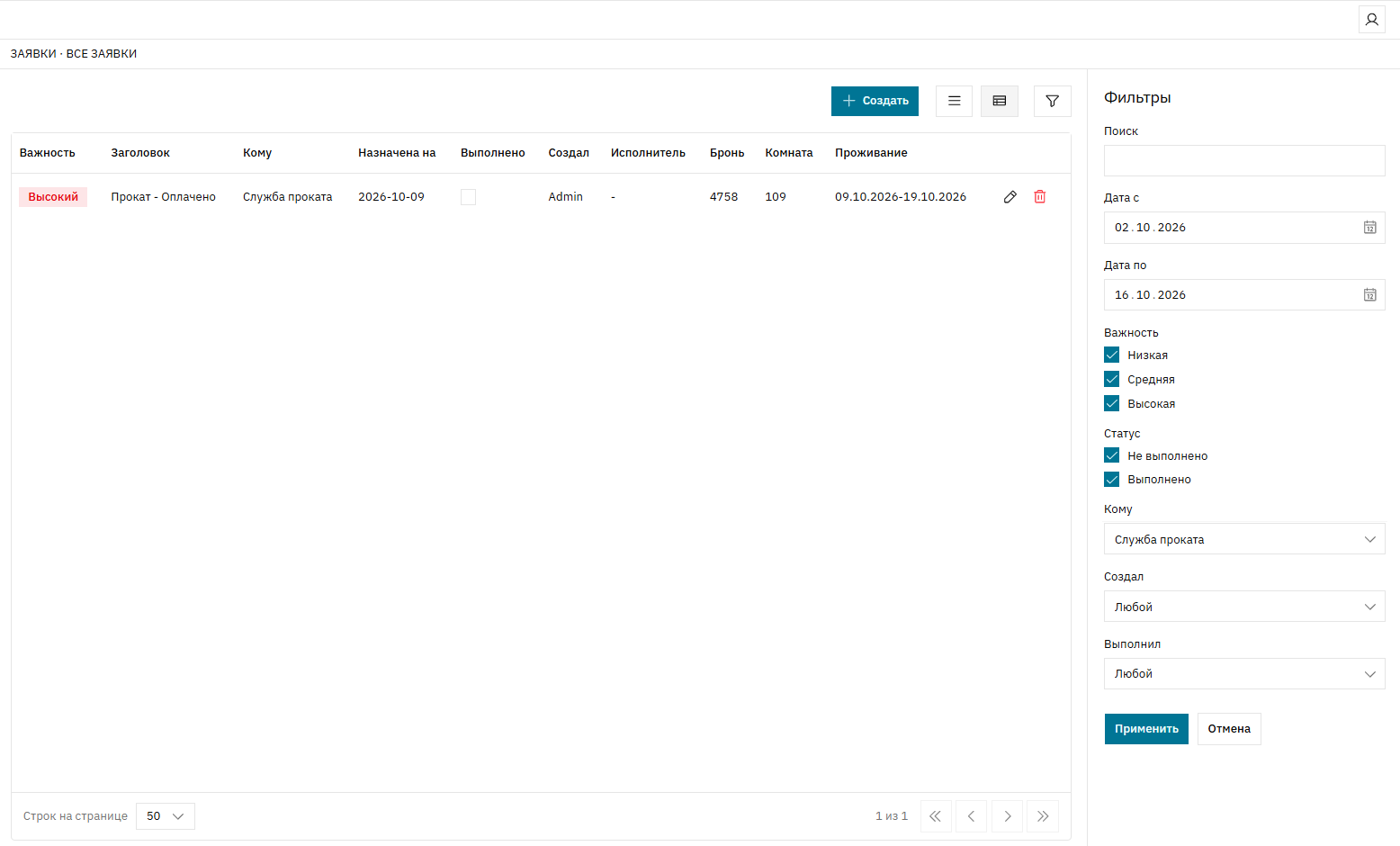The height and width of the screenshot is (846, 1400).
Task: Delete the Прокат - Оплачено request
Action: (1040, 197)
